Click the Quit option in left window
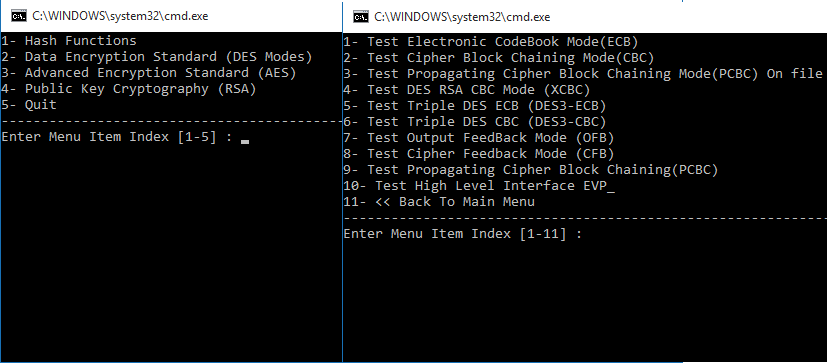The width and height of the screenshot is (827, 363). (29, 104)
